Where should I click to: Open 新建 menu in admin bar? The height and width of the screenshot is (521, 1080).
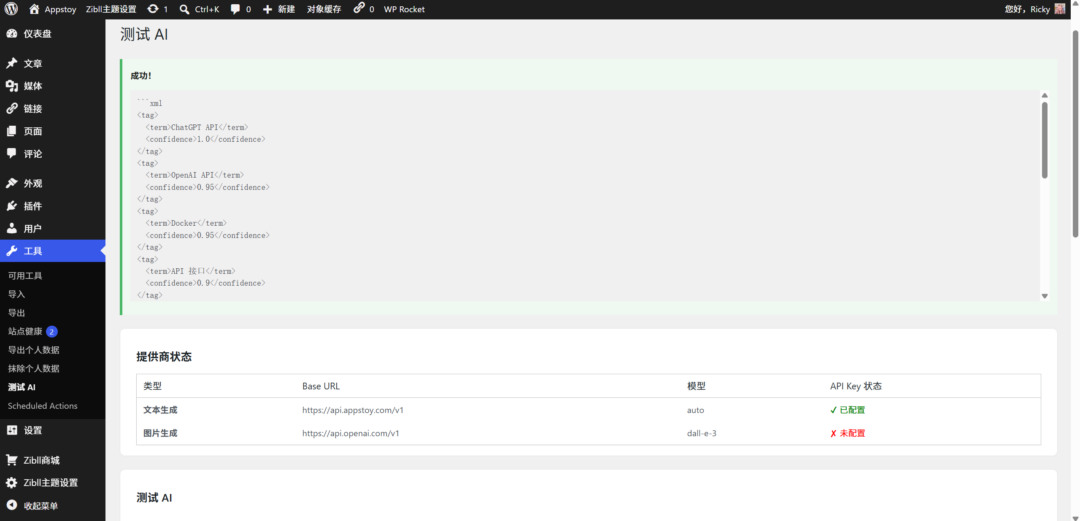tap(287, 9)
